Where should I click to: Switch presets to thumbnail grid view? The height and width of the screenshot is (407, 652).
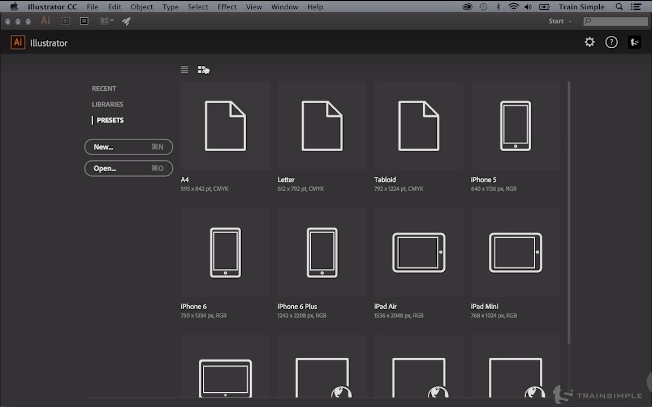click(203, 70)
